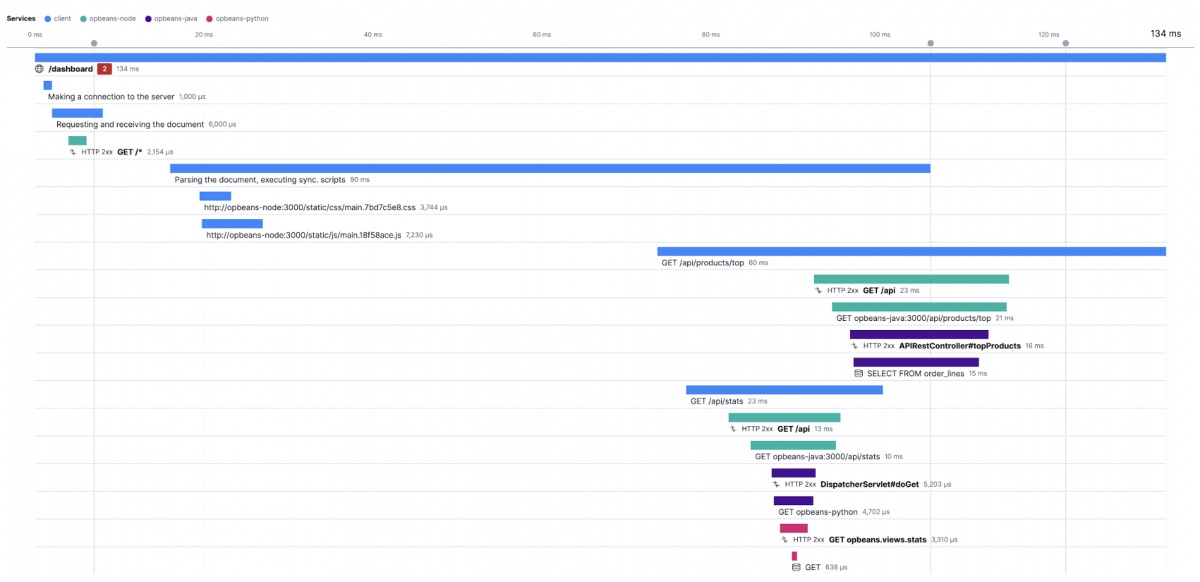The image size is (1200, 582).
Task: Click the transaction icon before HTTP 2xx GET /*
Action: click(73, 152)
